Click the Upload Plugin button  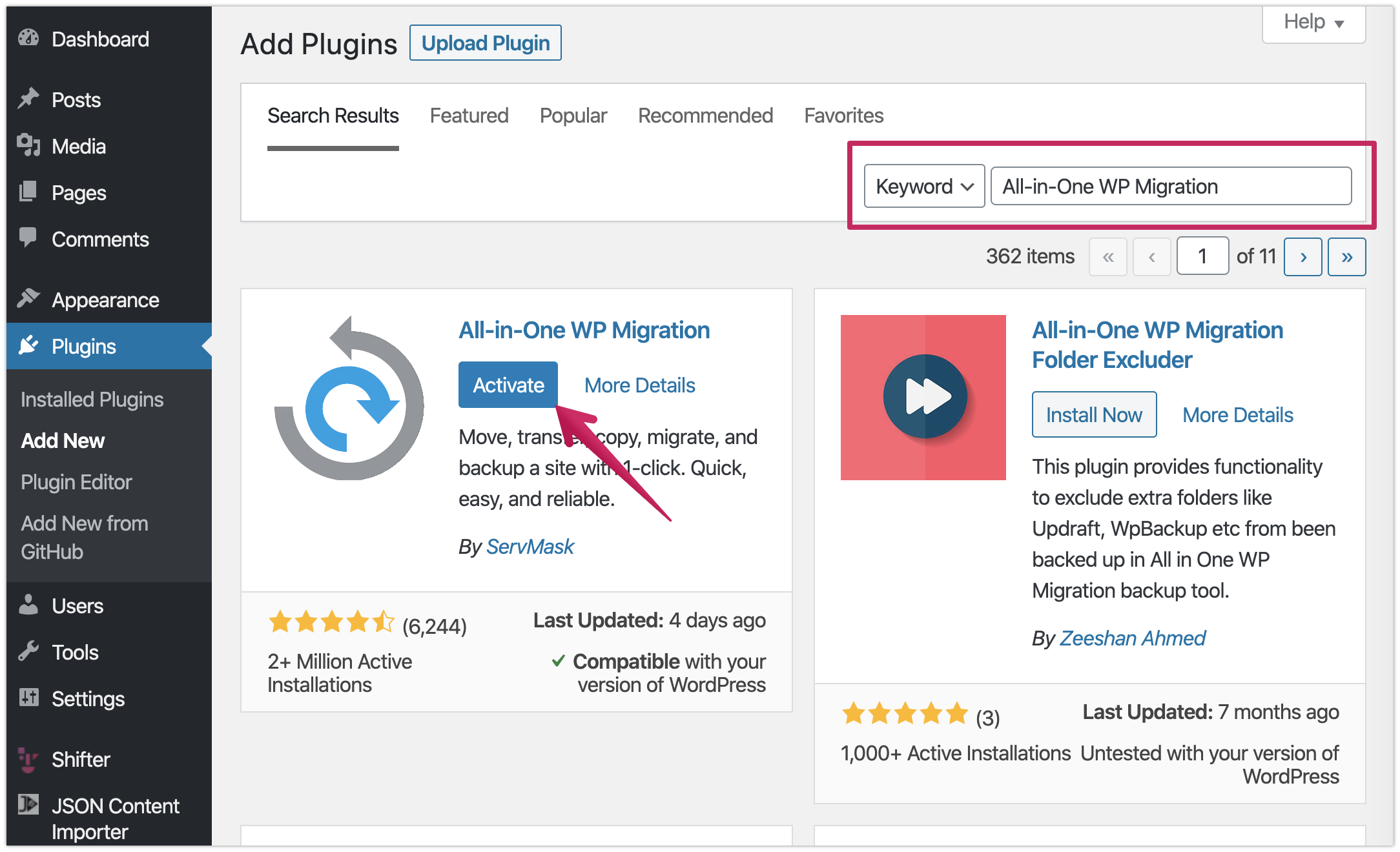[x=486, y=43]
